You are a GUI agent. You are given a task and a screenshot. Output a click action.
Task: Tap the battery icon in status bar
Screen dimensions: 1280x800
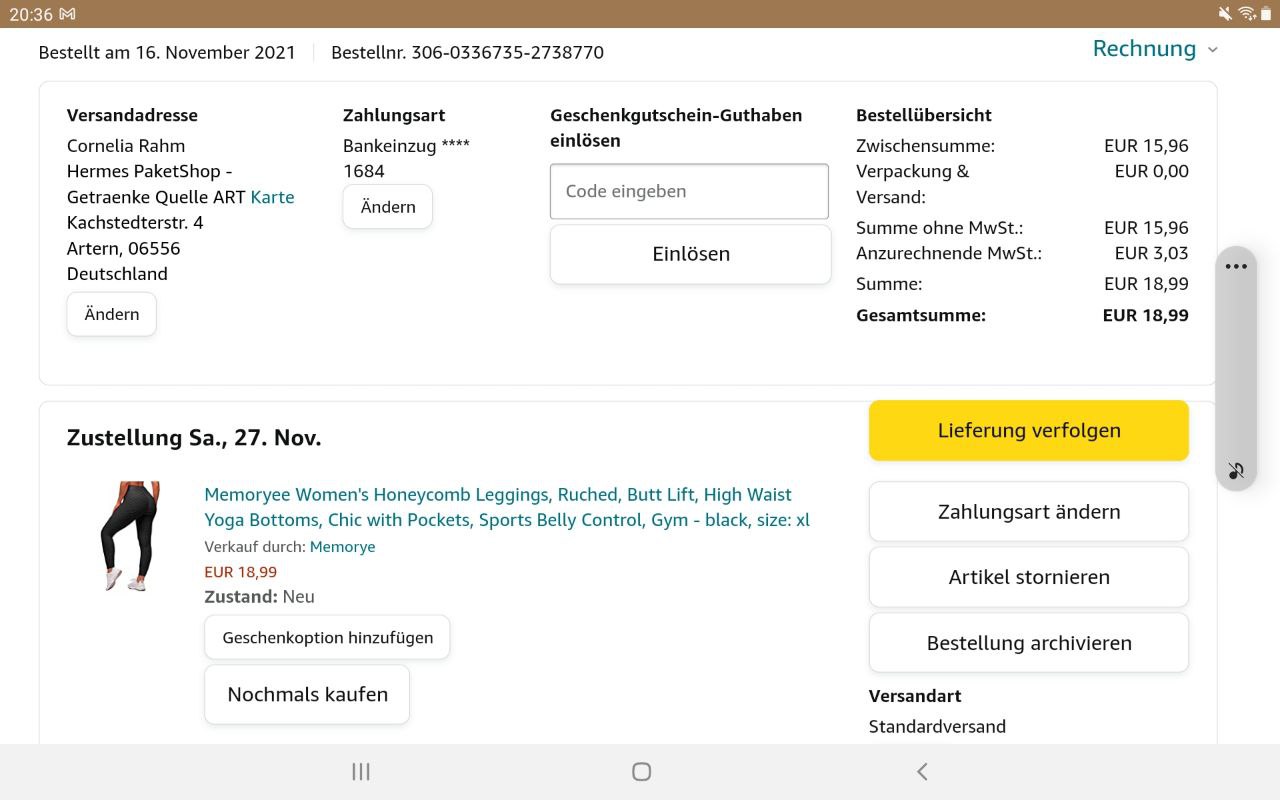pyautogui.click(x=1266, y=14)
